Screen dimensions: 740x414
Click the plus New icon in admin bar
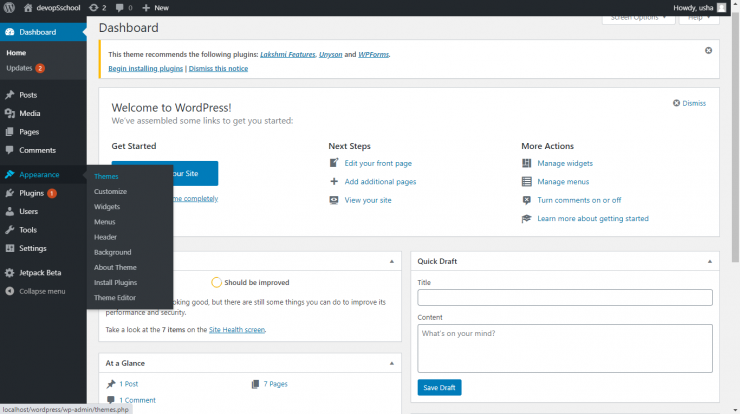point(146,8)
